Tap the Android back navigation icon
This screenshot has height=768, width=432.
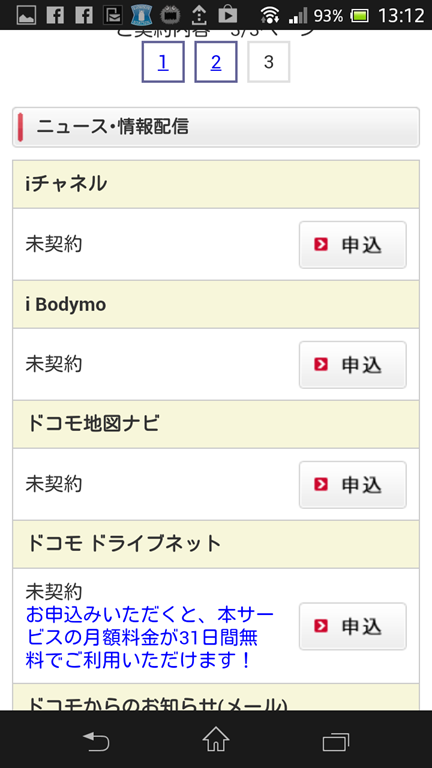[x=96, y=741]
